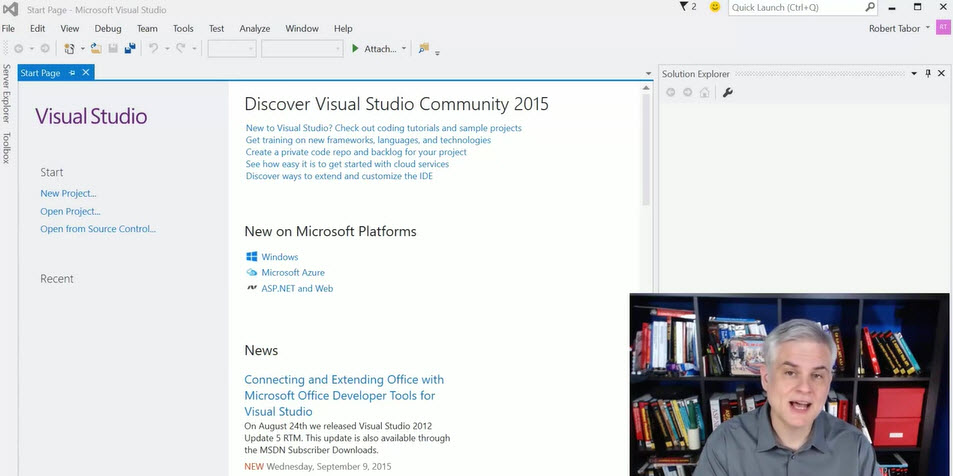Expand the Robert Tabor account dropdown
The image size is (953, 476).
tap(928, 28)
